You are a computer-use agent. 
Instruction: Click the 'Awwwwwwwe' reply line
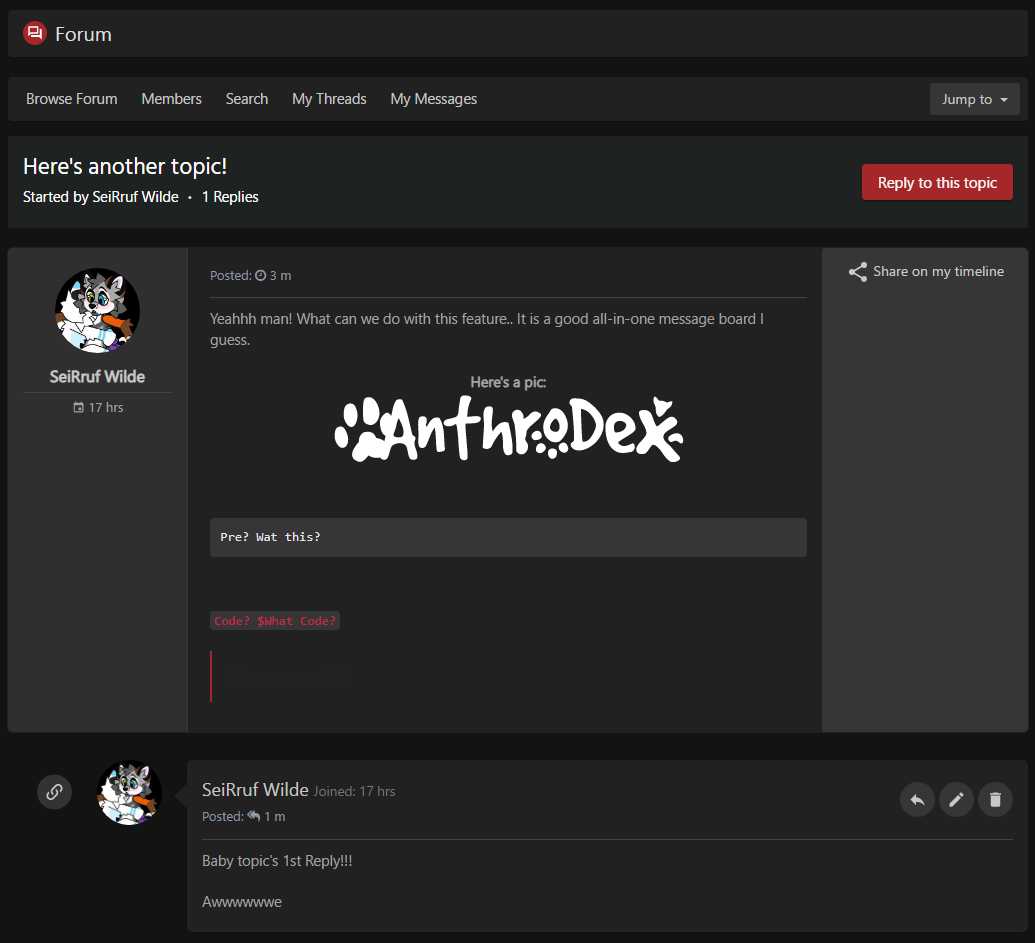click(x=242, y=901)
